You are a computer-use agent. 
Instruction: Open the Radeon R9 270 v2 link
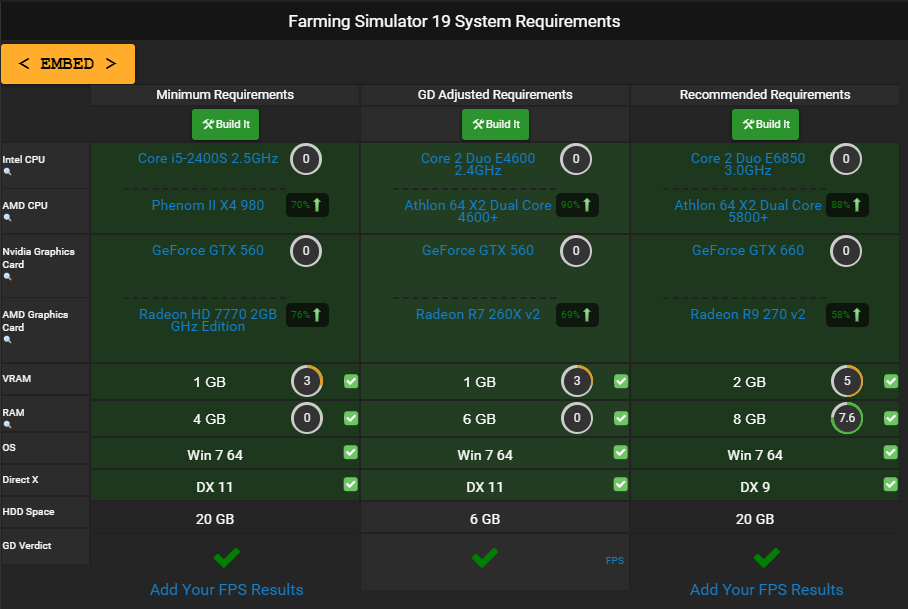pos(748,314)
